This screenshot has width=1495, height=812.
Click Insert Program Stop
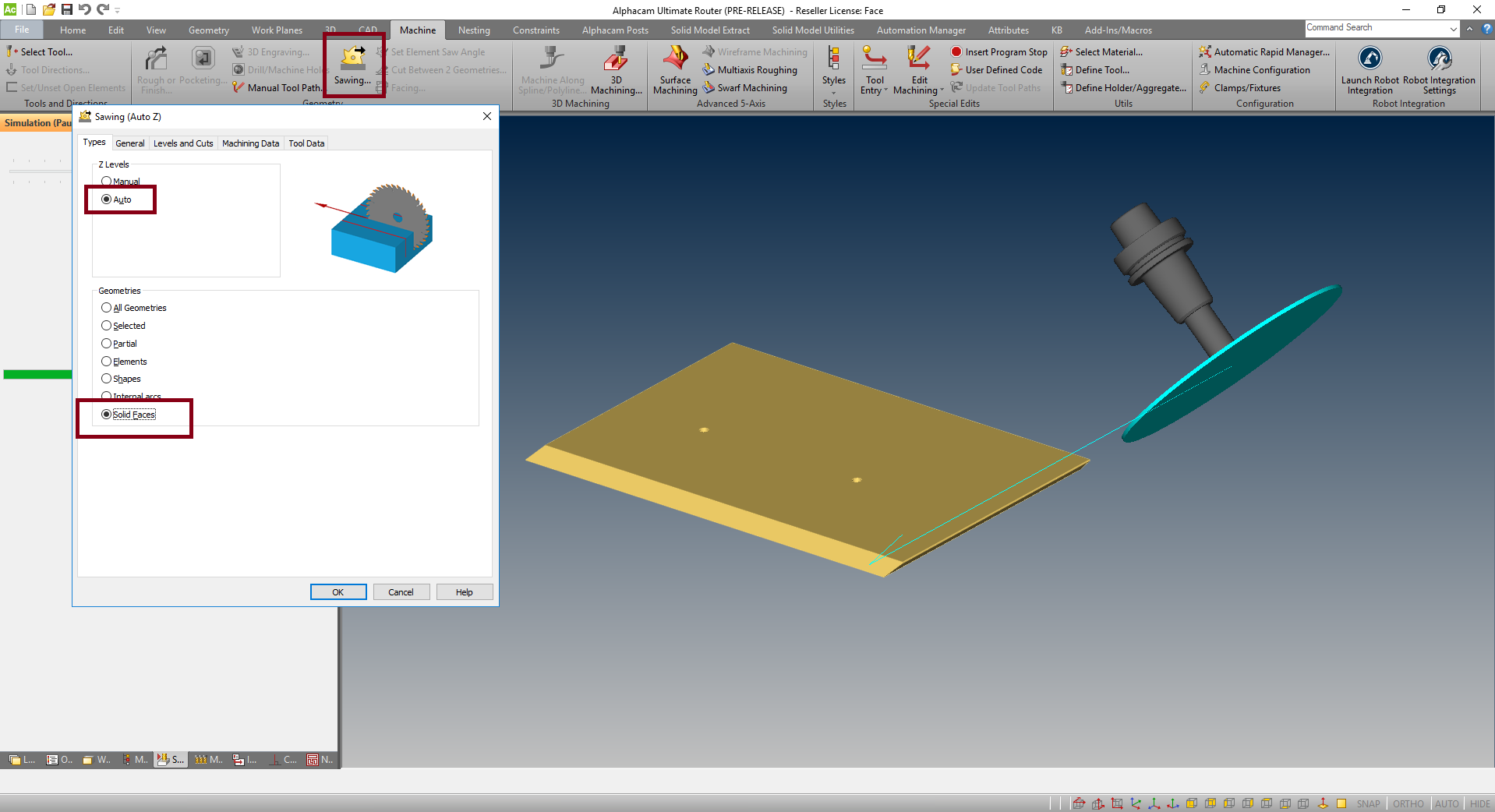998,51
